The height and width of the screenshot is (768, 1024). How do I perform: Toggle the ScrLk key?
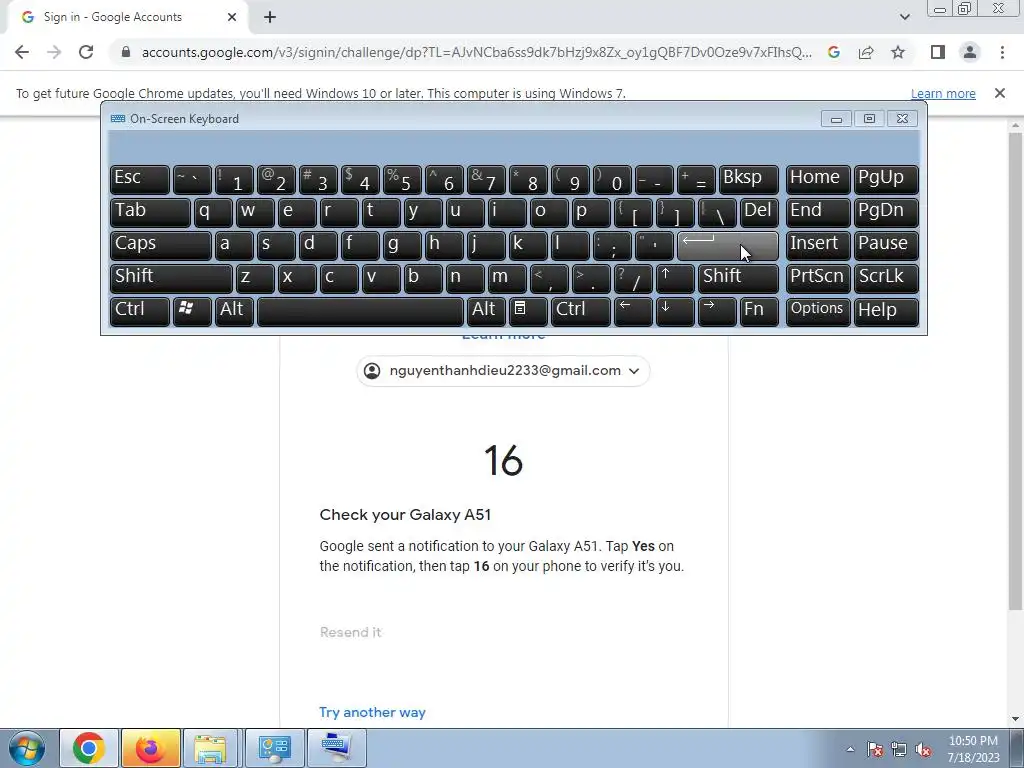886,278
